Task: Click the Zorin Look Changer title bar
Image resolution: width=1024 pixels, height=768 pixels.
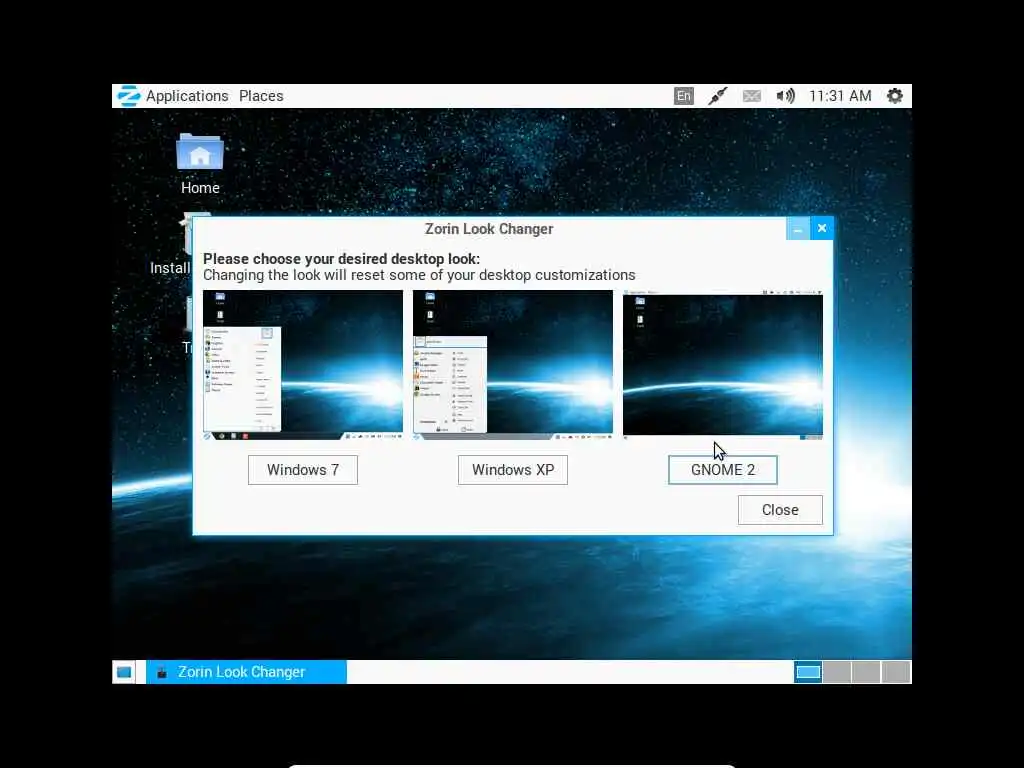Action: (489, 229)
